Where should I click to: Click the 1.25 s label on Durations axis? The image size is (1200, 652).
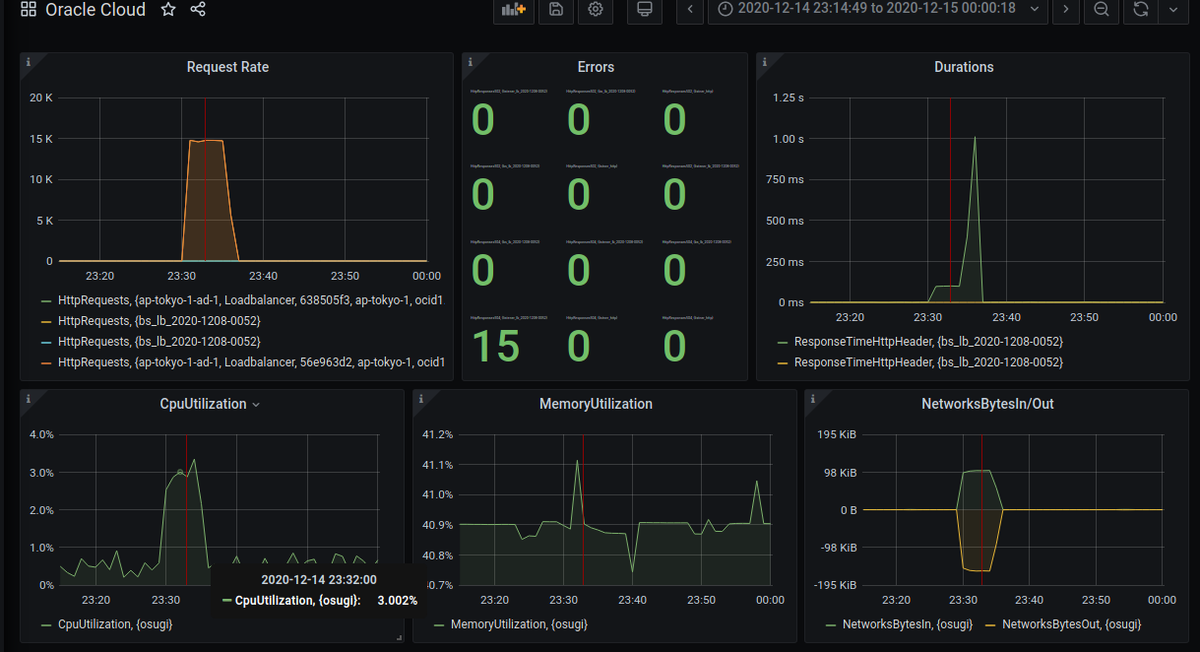coord(787,98)
